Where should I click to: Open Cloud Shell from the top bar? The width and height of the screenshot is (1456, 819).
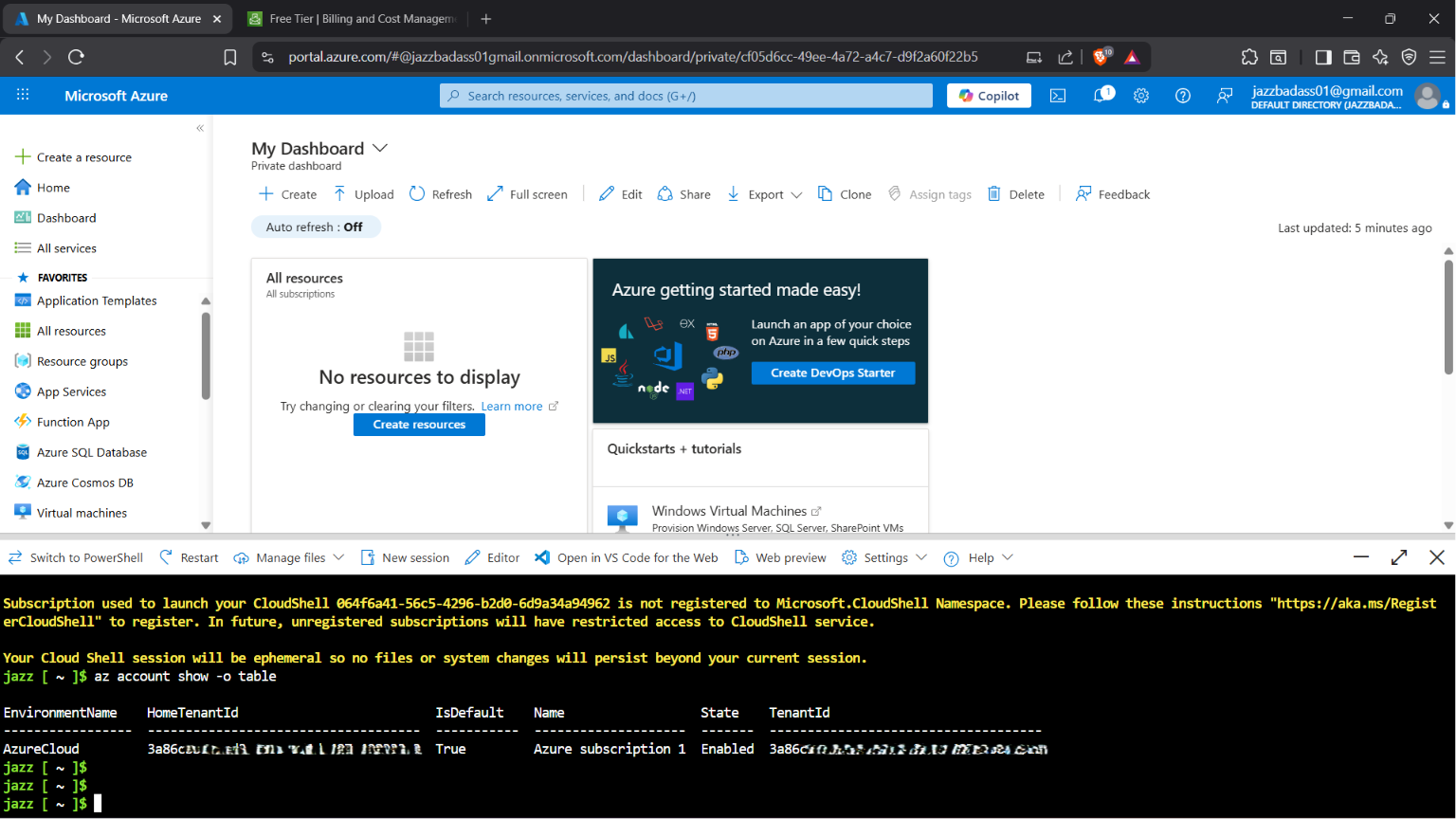click(x=1058, y=96)
